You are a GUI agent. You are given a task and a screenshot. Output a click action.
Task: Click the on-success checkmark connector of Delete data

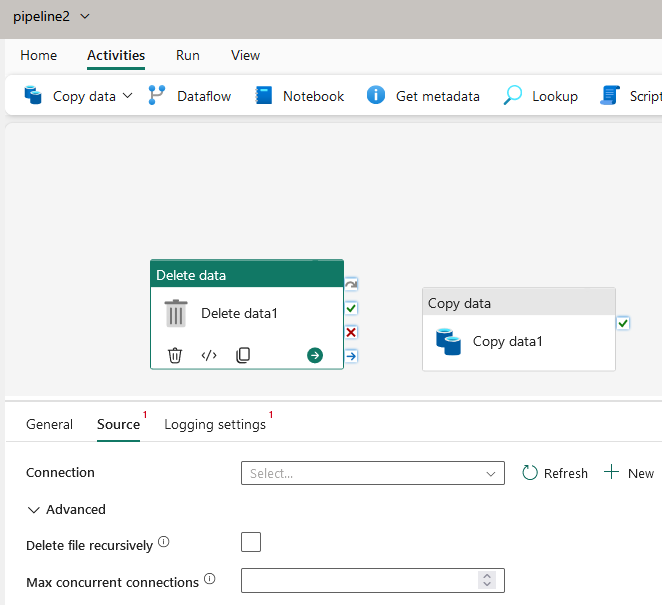coord(351,308)
